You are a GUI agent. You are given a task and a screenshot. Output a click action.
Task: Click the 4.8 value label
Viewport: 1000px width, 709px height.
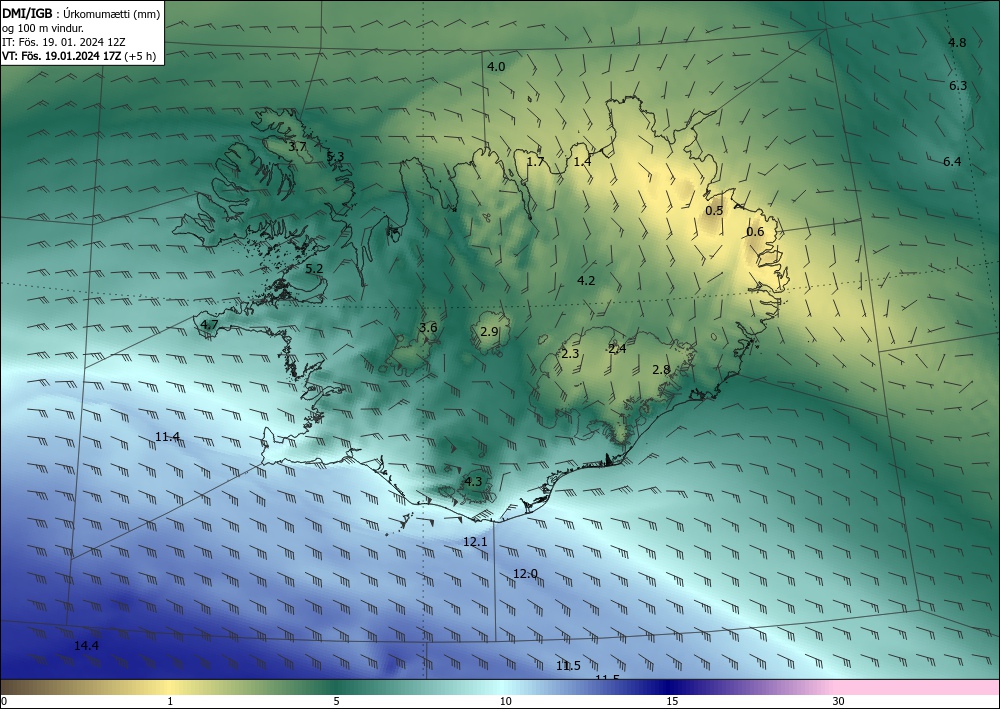pyautogui.click(x=957, y=43)
